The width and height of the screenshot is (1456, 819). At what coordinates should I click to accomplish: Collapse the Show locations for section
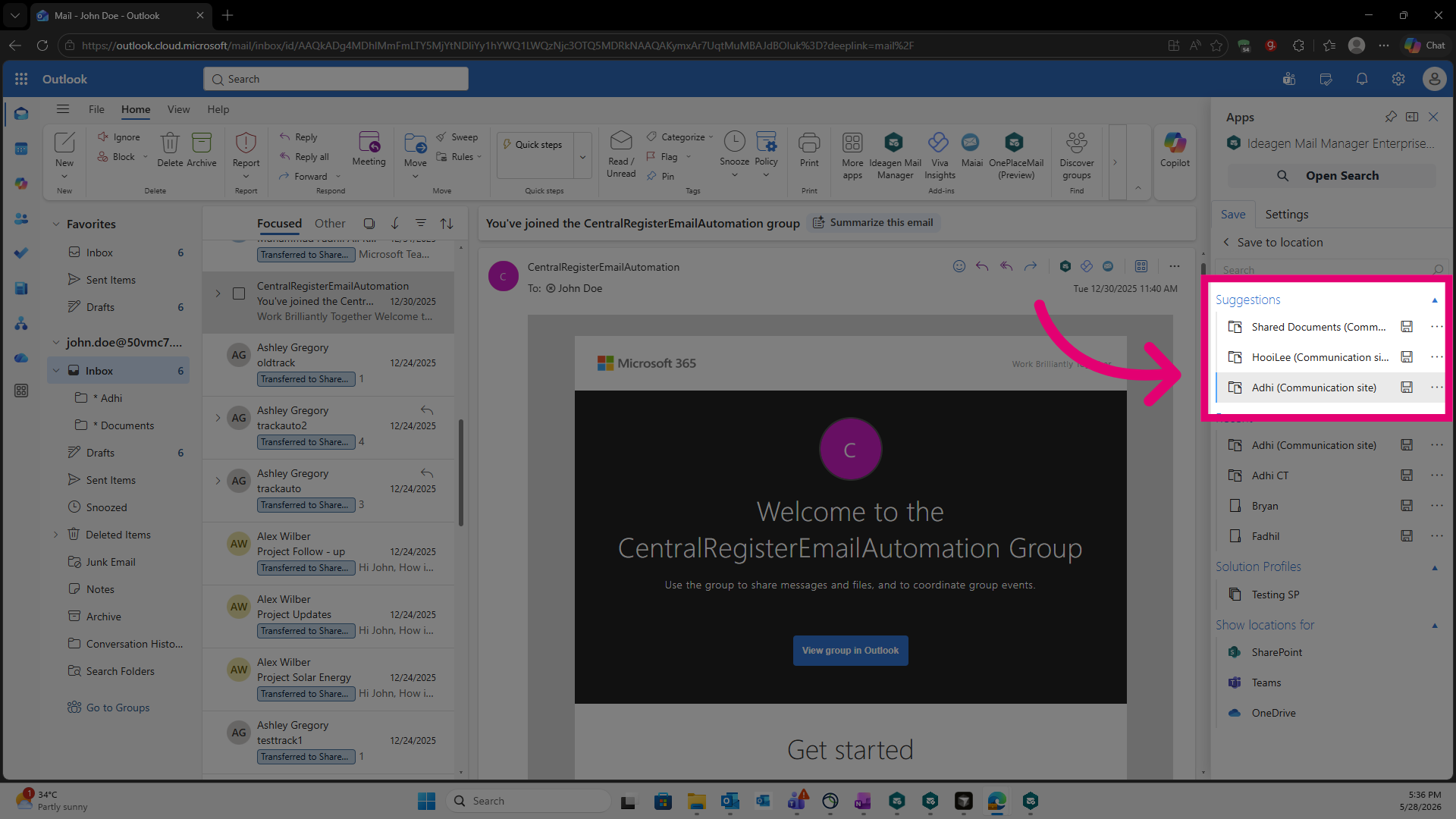tap(1435, 626)
